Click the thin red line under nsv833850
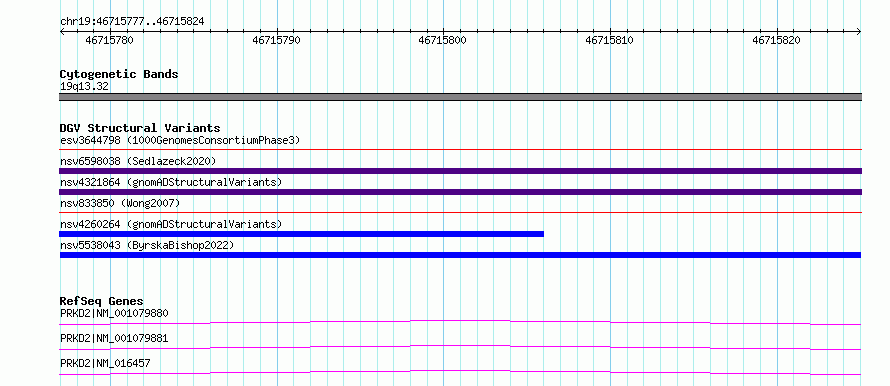 pyautogui.click(x=460, y=213)
